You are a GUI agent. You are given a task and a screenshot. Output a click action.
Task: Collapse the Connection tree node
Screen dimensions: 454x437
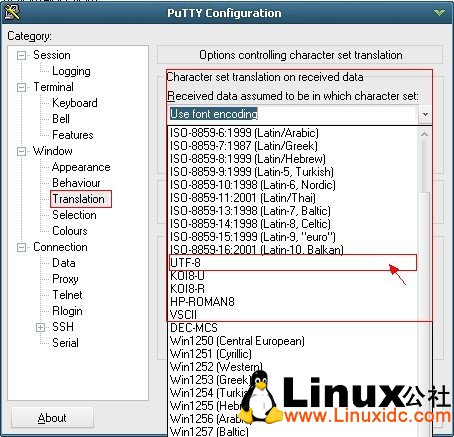pos(21,247)
